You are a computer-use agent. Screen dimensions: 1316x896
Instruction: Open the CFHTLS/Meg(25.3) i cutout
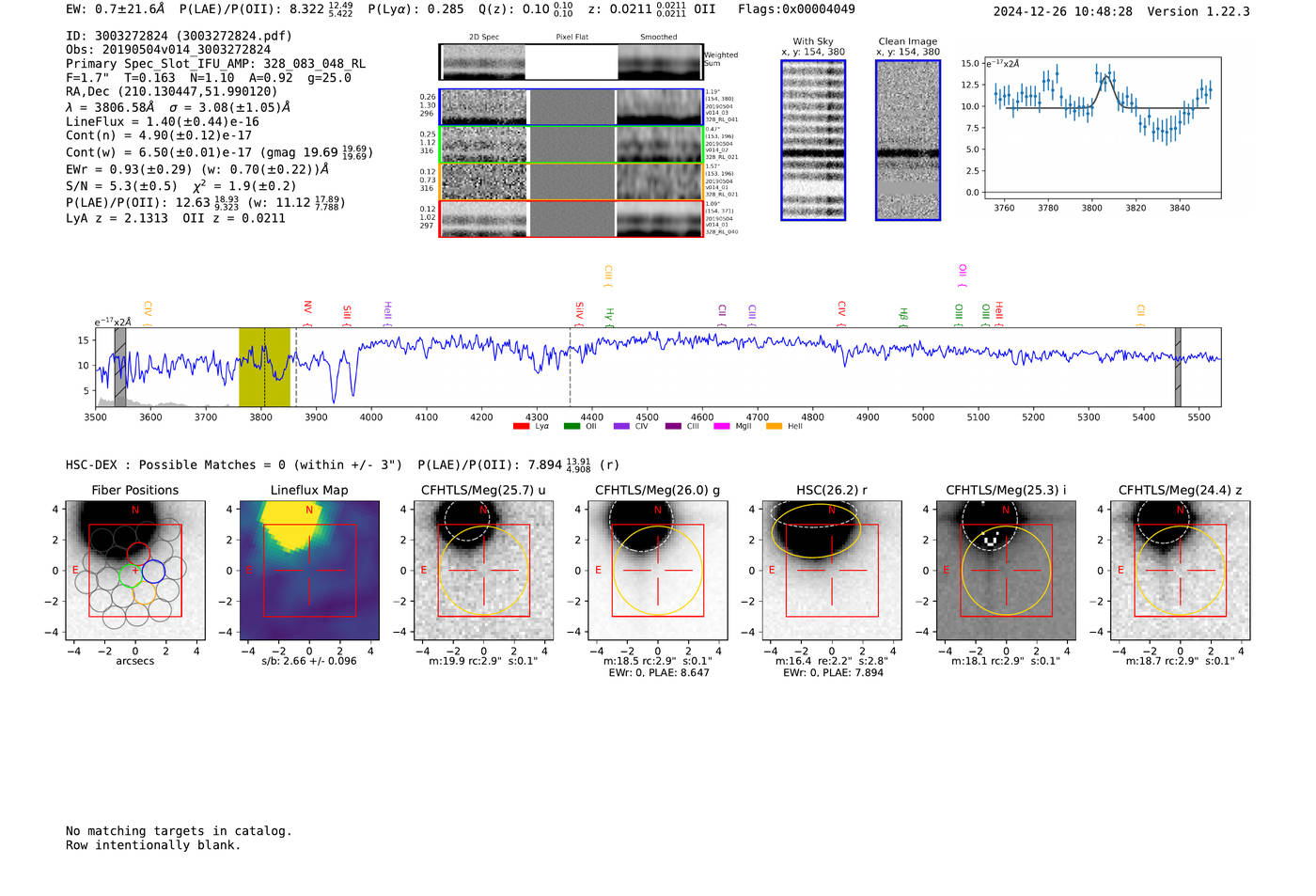pos(1006,570)
